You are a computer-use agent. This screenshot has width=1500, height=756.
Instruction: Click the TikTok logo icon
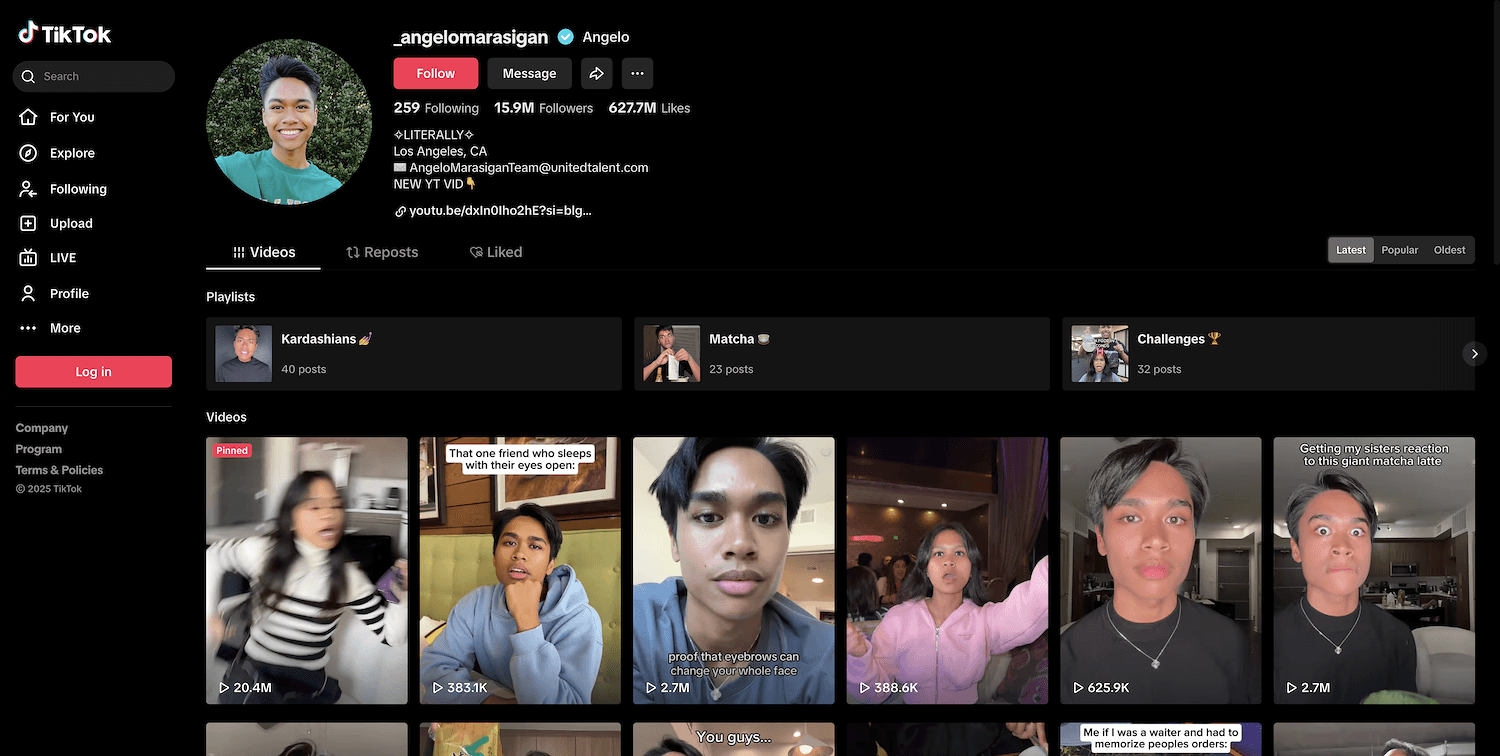click(x=28, y=33)
